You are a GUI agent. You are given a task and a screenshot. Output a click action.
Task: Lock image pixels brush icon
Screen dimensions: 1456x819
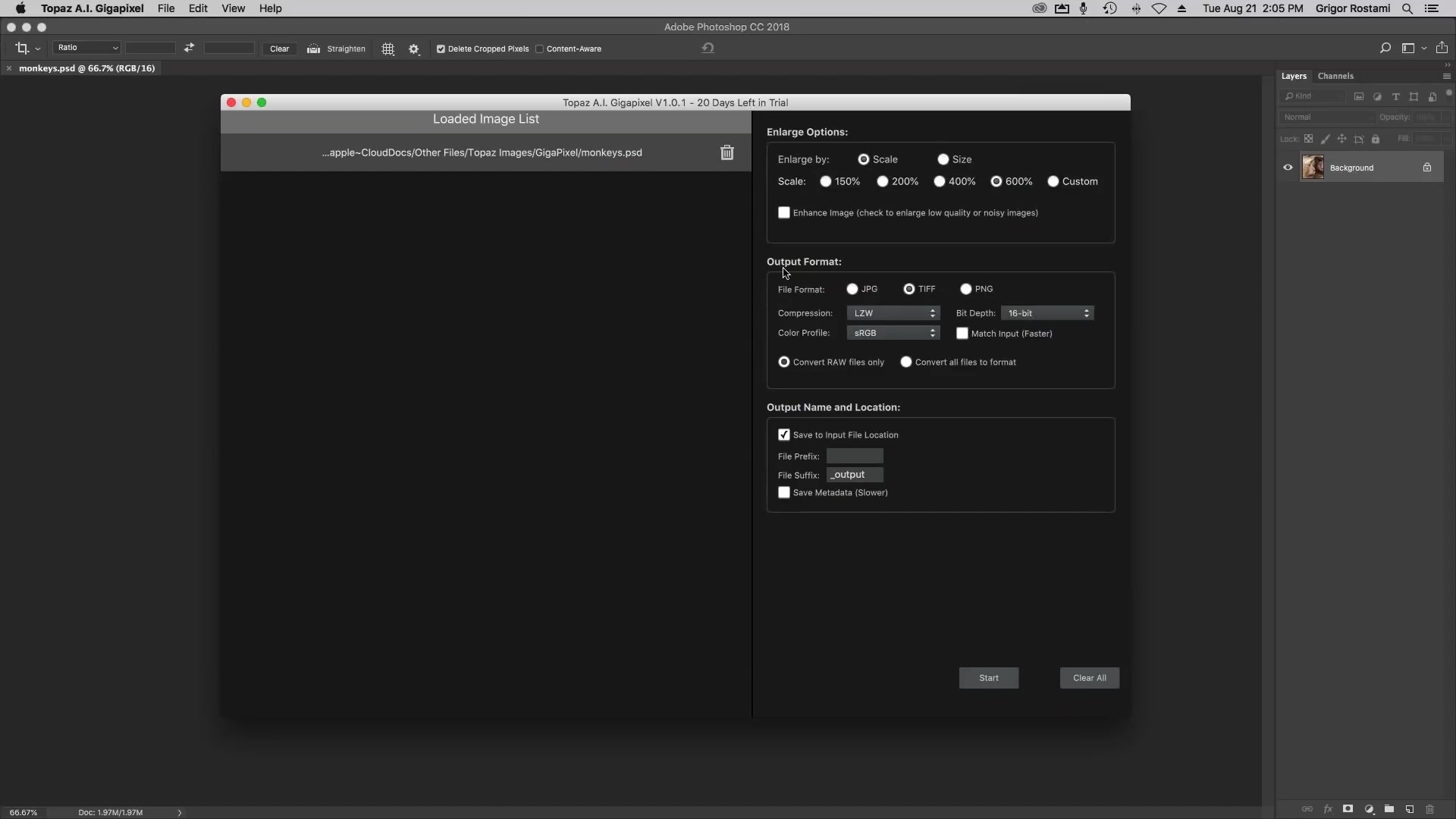(x=1325, y=139)
